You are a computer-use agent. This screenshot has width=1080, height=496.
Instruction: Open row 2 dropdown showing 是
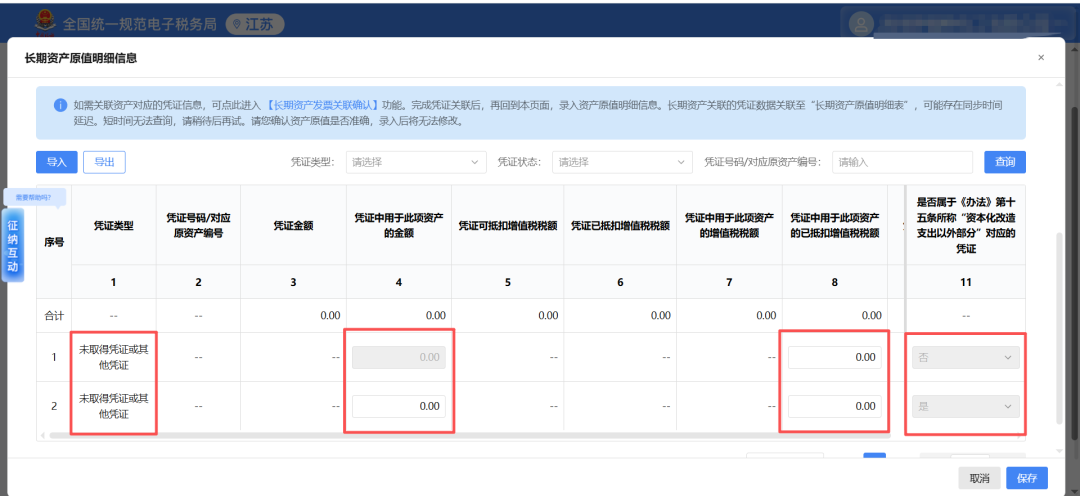tap(965, 406)
